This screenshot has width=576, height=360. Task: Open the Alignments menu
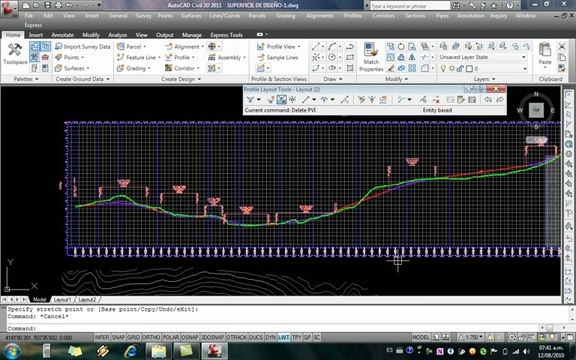pyautogui.click(x=319, y=16)
